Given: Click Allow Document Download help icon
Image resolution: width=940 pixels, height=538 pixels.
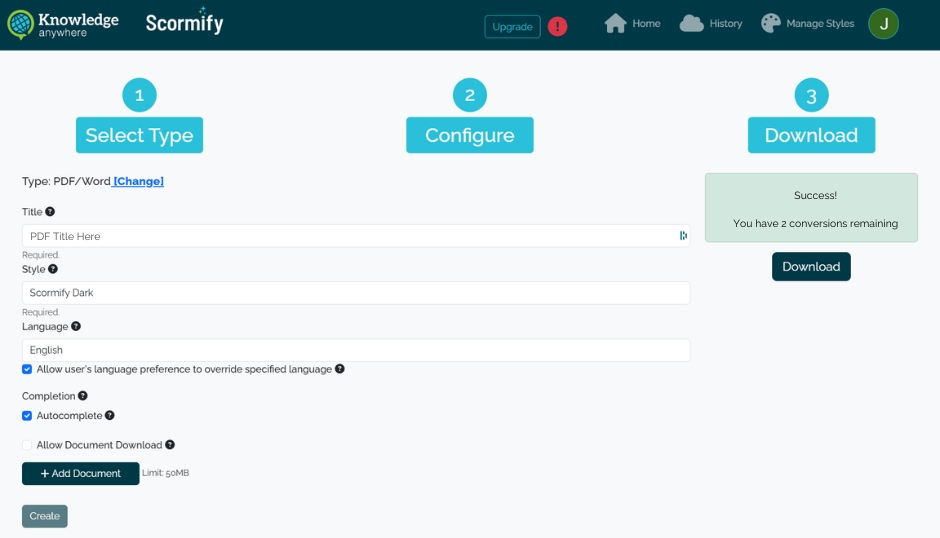Looking at the screenshot, I should tap(170, 444).
